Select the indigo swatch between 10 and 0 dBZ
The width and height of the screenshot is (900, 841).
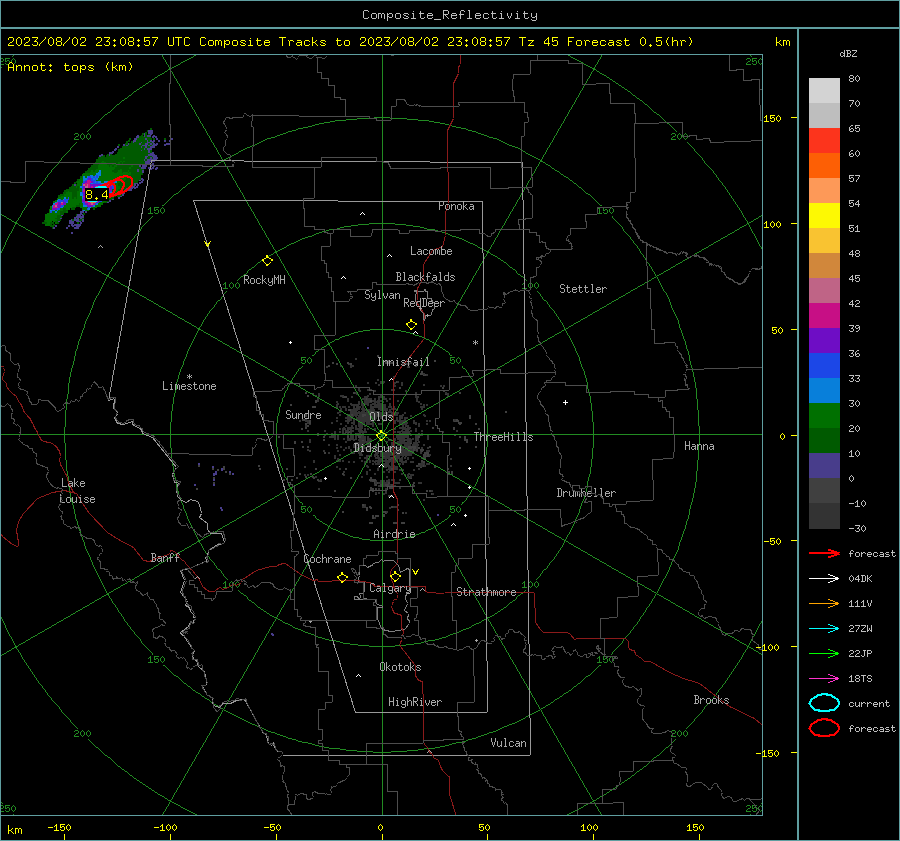[x=824, y=466]
